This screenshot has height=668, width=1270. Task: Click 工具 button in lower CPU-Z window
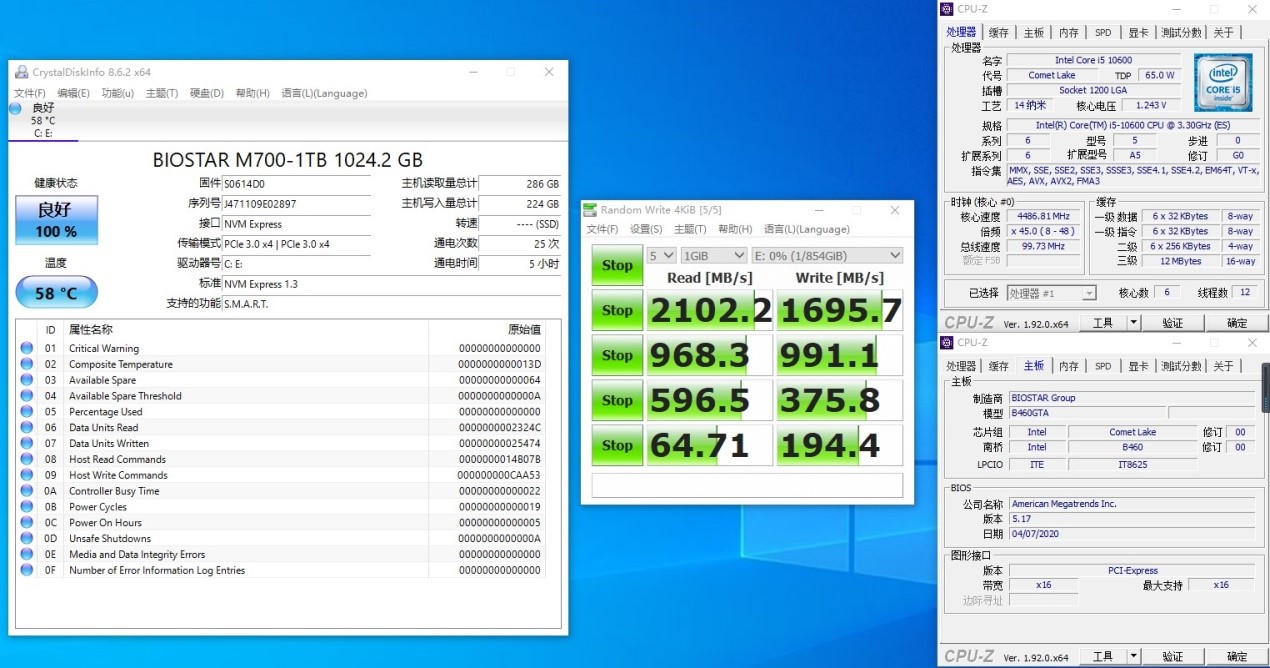[1103, 656]
